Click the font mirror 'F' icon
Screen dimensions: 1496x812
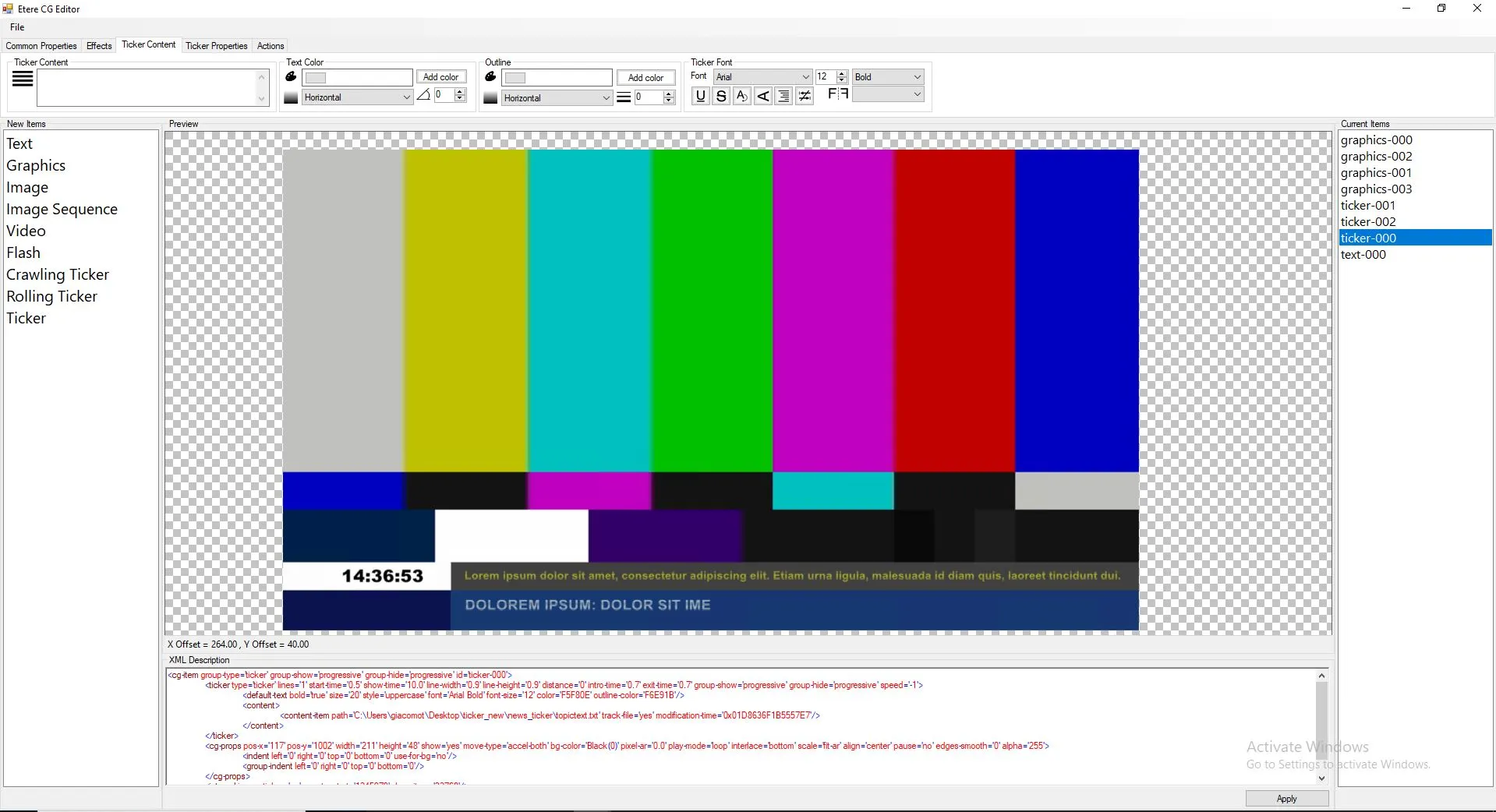(x=837, y=94)
